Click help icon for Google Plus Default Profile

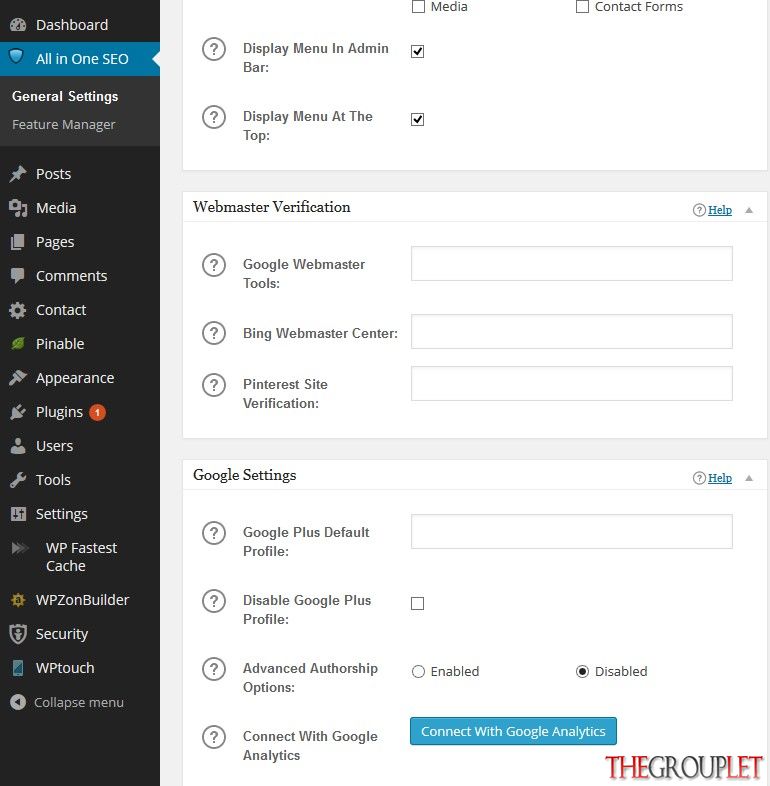click(214, 533)
